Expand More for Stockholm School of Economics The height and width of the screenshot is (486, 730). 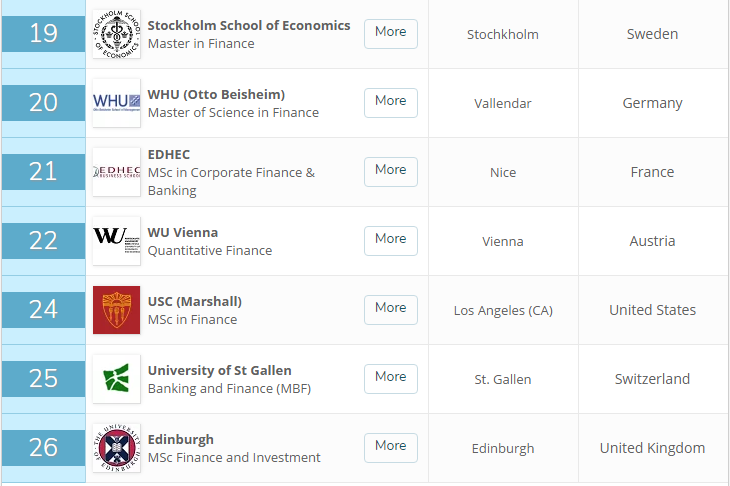pos(390,32)
